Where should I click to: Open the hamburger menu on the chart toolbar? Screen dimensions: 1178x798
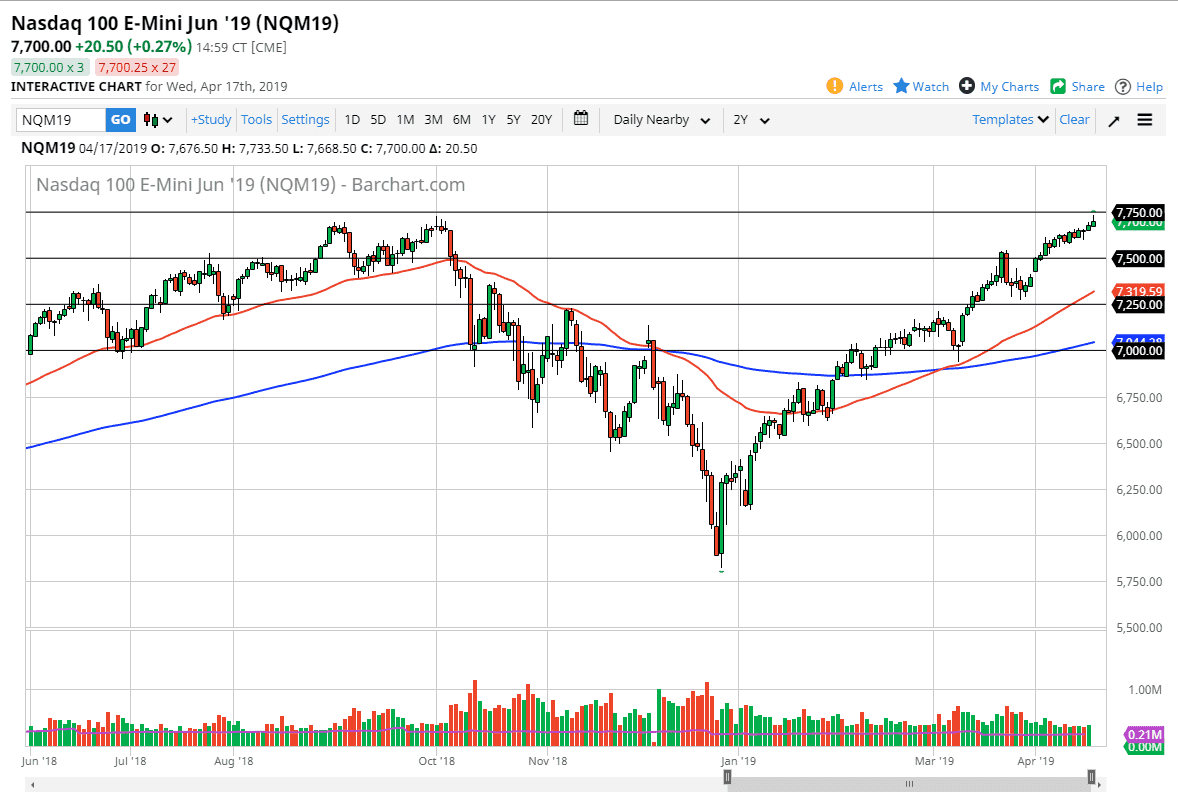(1144, 119)
